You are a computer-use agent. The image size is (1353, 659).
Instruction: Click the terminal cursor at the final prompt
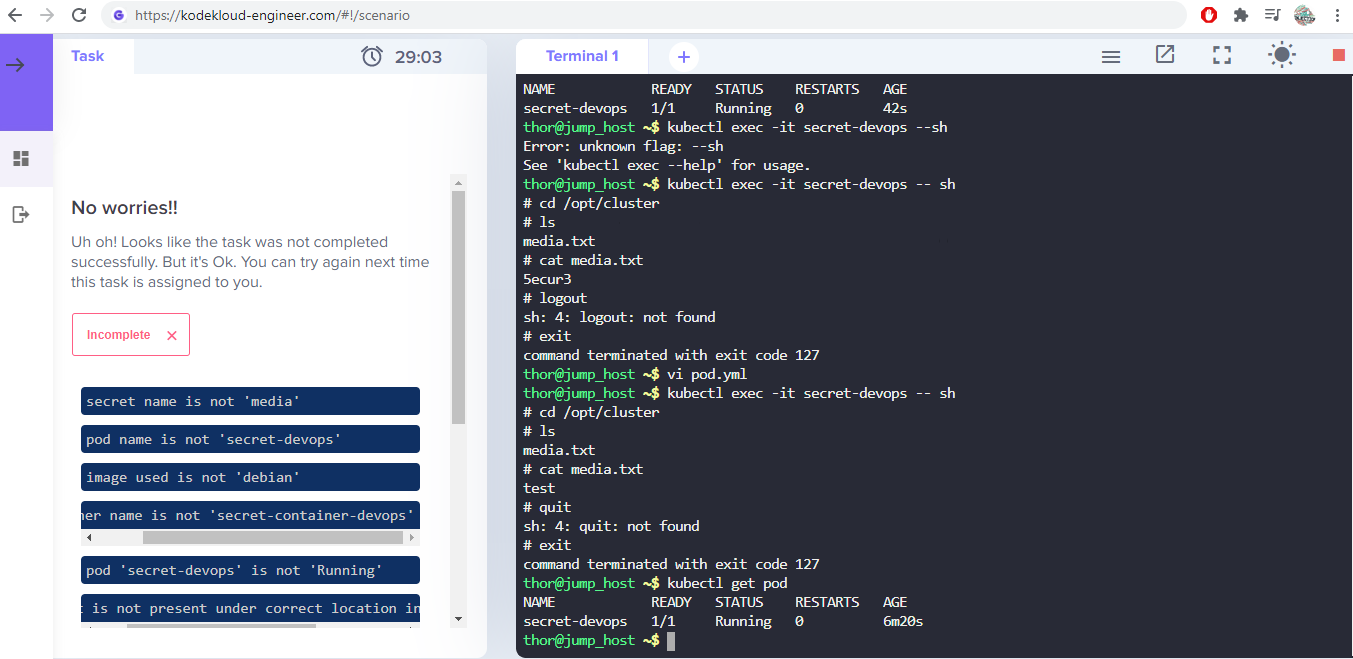671,641
